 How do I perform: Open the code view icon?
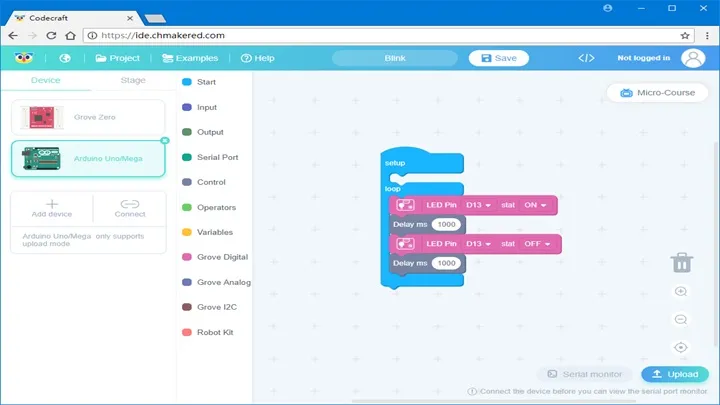tap(586, 58)
